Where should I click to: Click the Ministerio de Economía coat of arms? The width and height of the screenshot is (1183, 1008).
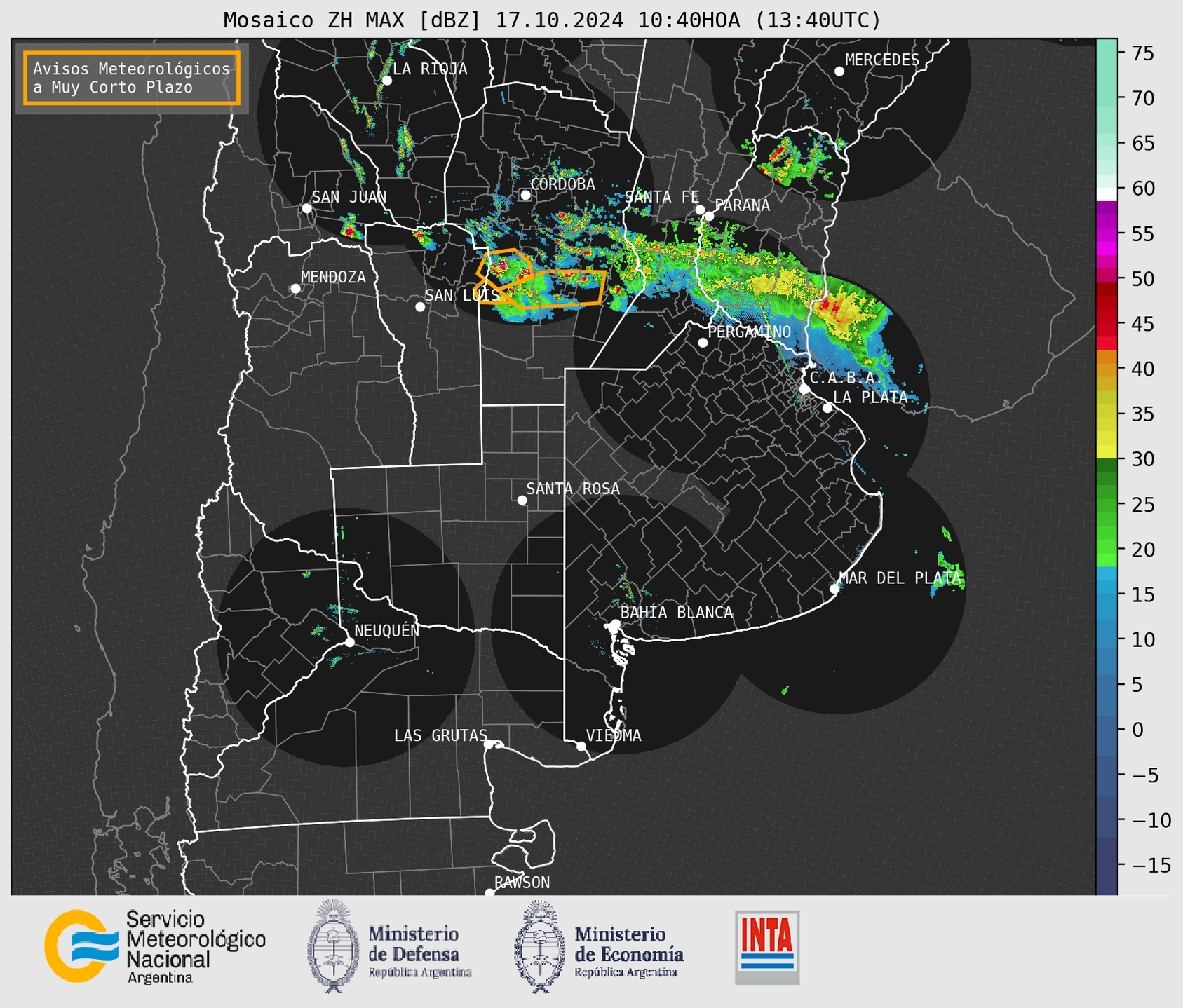point(539,946)
